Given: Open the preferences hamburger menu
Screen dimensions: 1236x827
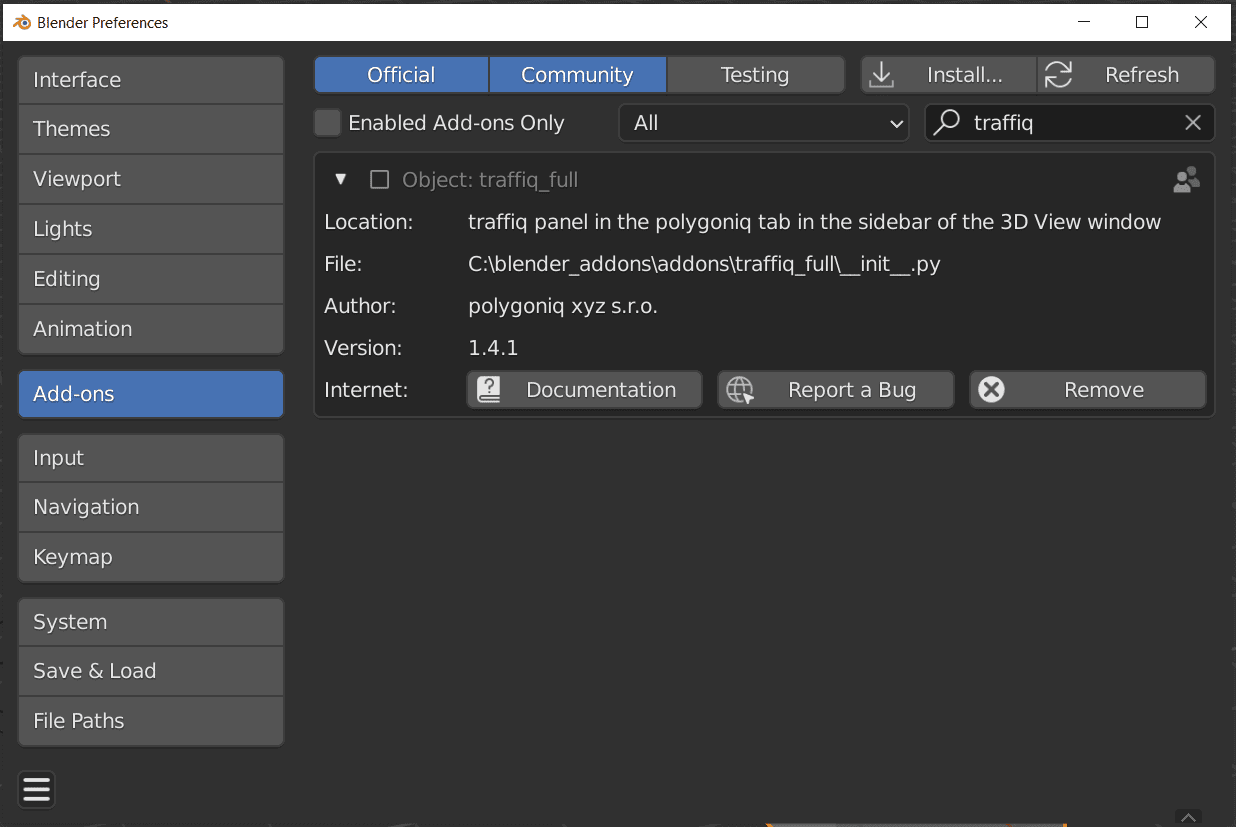Looking at the screenshot, I should 36,790.
